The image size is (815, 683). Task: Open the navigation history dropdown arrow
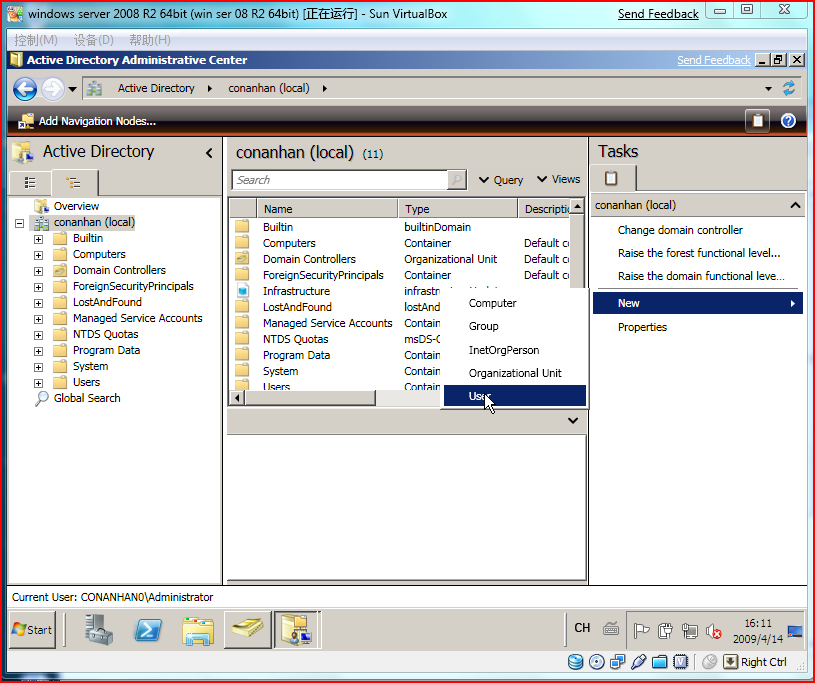point(72,89)
